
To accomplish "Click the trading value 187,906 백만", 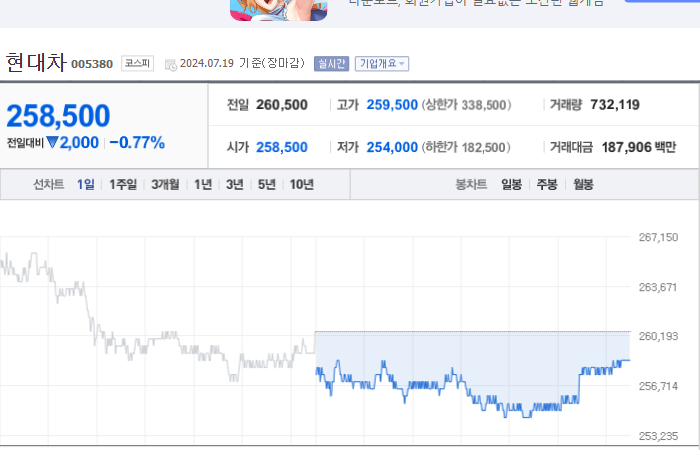I will [x=639, y=147].
